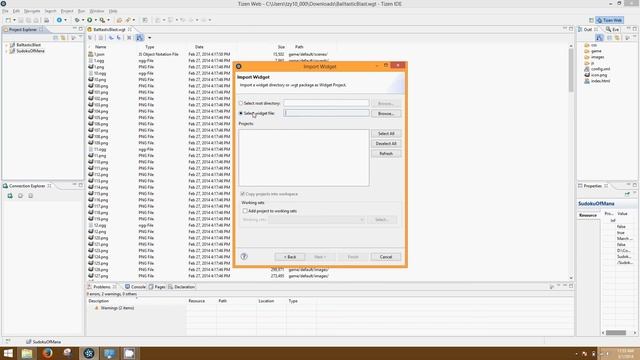
Task: Click the green Run toolbar icon
Action: pos(89,20)
